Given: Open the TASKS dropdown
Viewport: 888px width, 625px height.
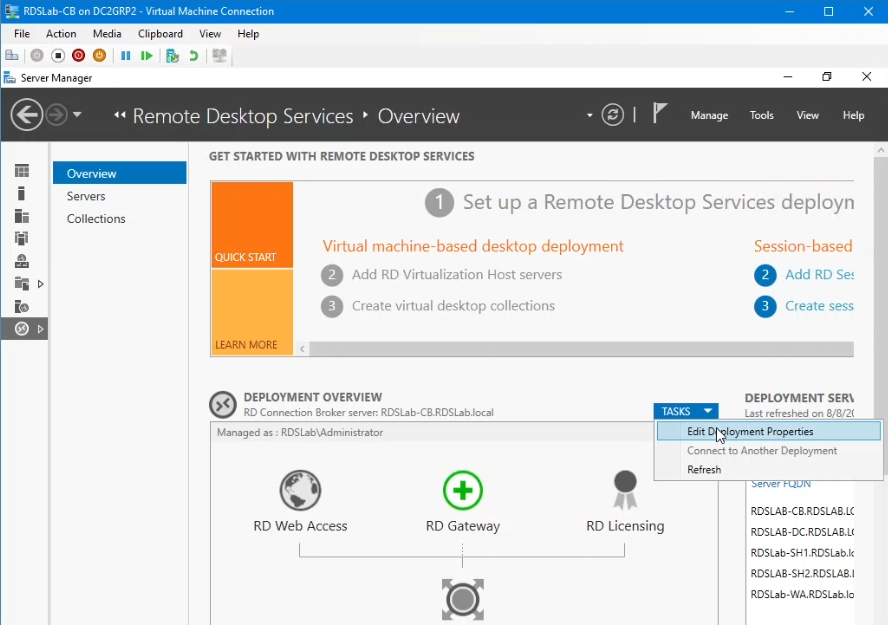Looking at the screenshot, I should (686, 411).
